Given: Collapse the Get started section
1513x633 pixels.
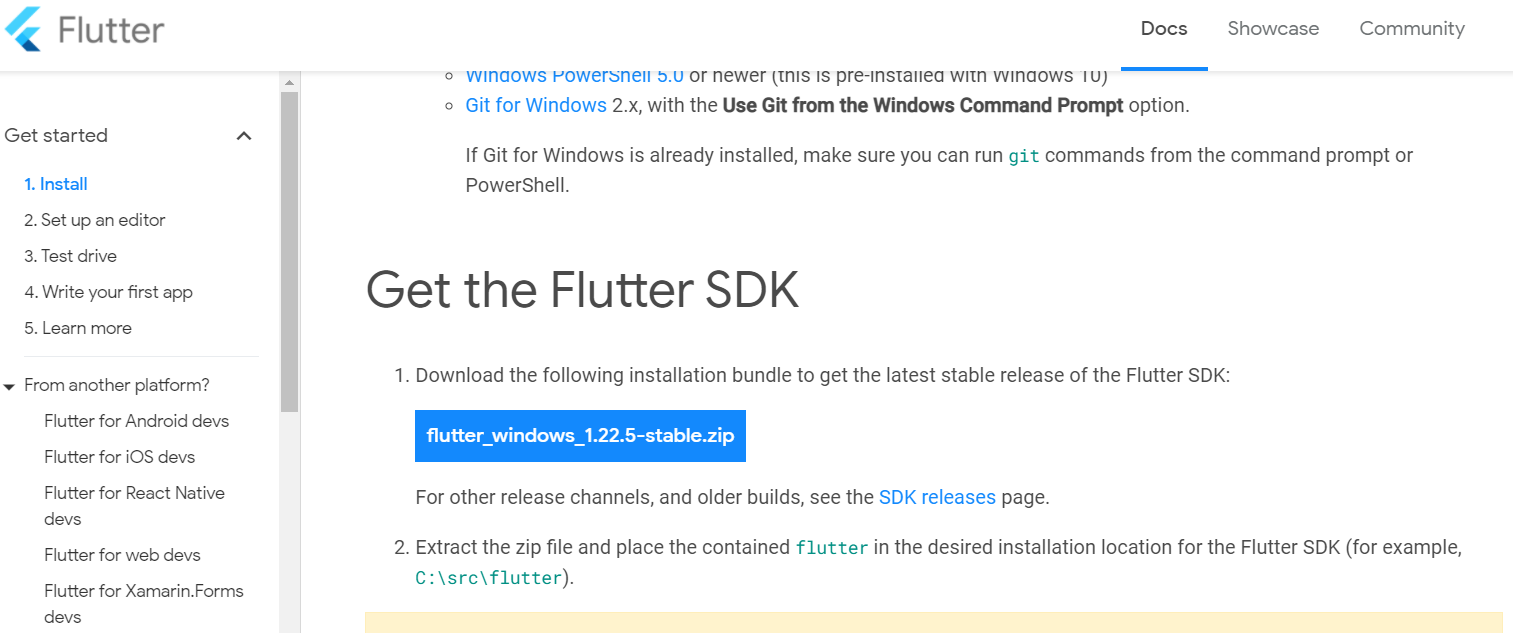Looking at the screenshot, I should (243, 135).
